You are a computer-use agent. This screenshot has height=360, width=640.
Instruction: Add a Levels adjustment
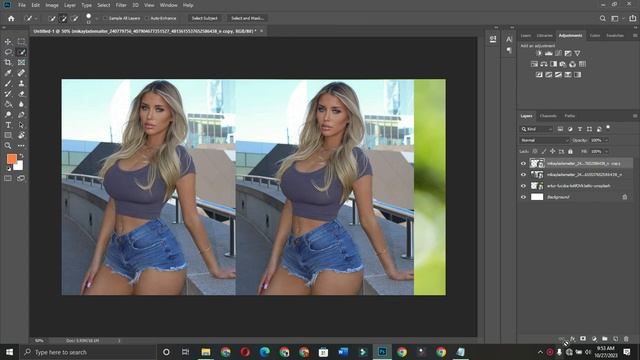(x=549, y=53)
